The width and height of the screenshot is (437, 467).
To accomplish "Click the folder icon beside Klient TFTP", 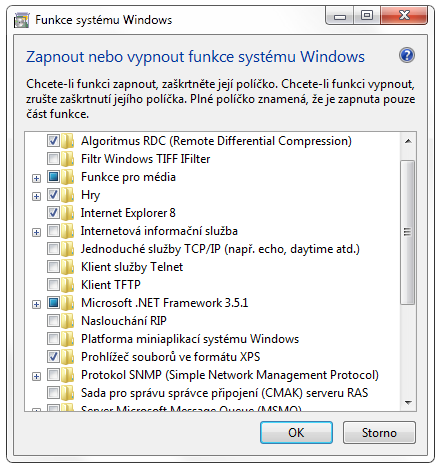I will click(x=67, y=285).
